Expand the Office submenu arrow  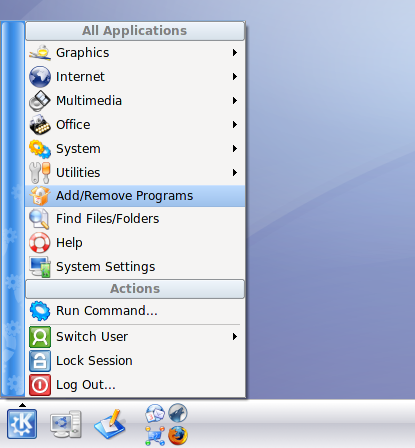point(235,125)
